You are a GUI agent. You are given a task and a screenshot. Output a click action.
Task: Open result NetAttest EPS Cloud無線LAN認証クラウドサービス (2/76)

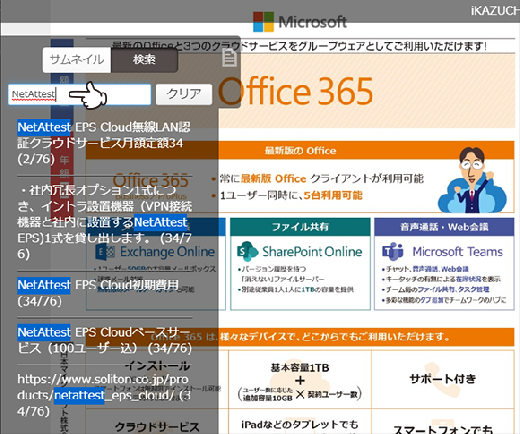[104, 143]
